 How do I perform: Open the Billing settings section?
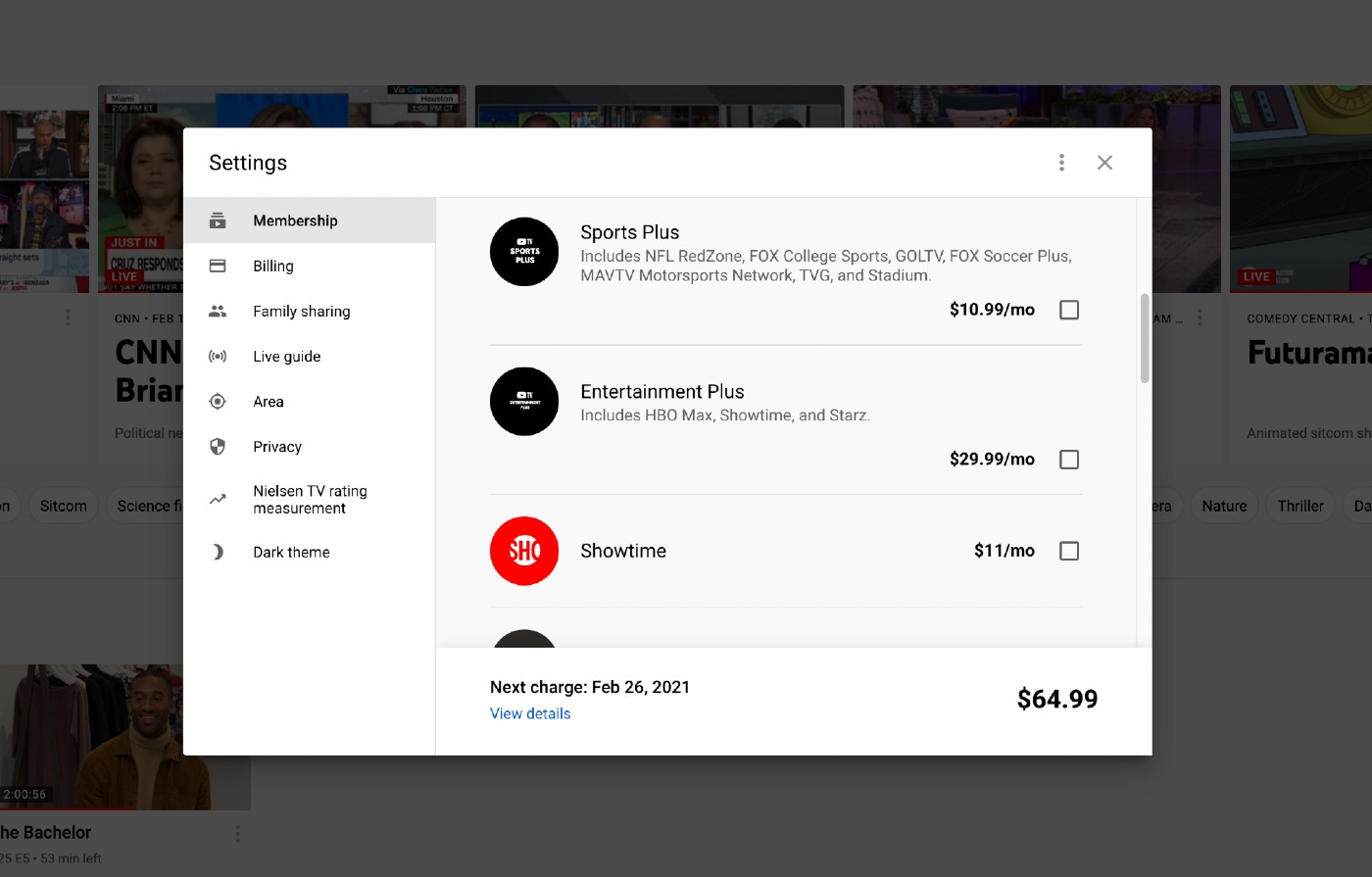click(x=273, y=266)
